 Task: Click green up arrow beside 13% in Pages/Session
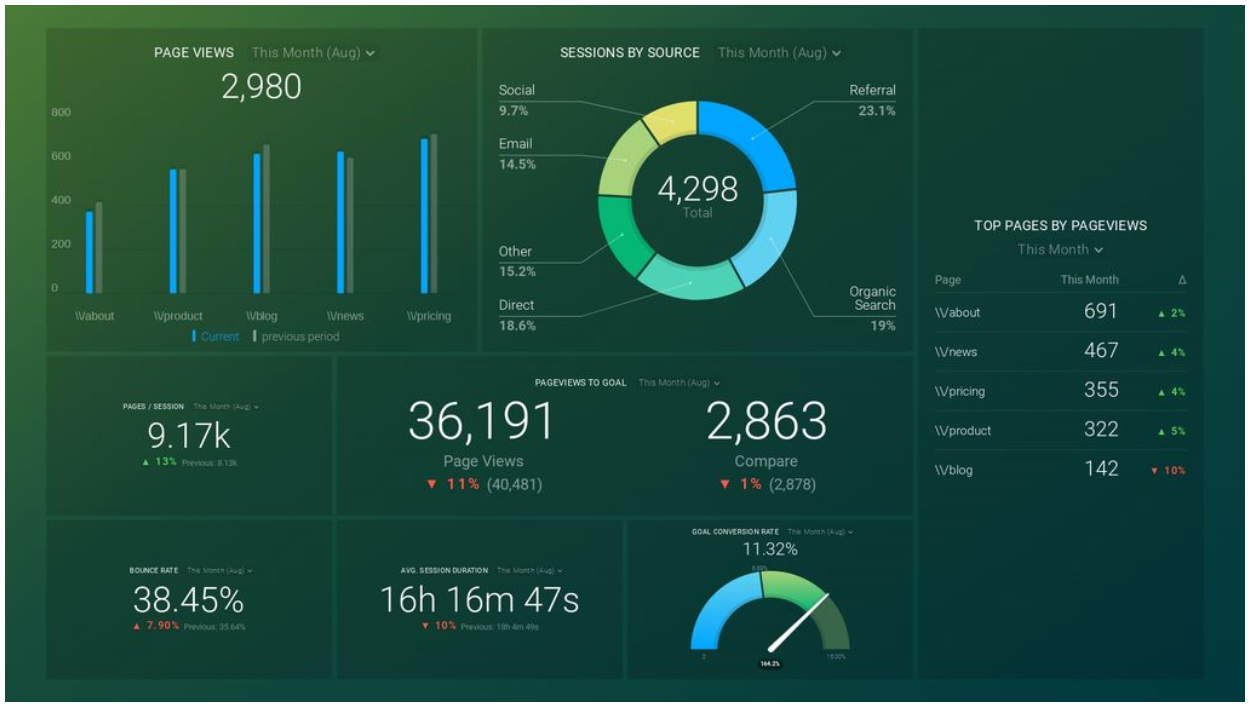pyautogui.click(x=146, y=462)
